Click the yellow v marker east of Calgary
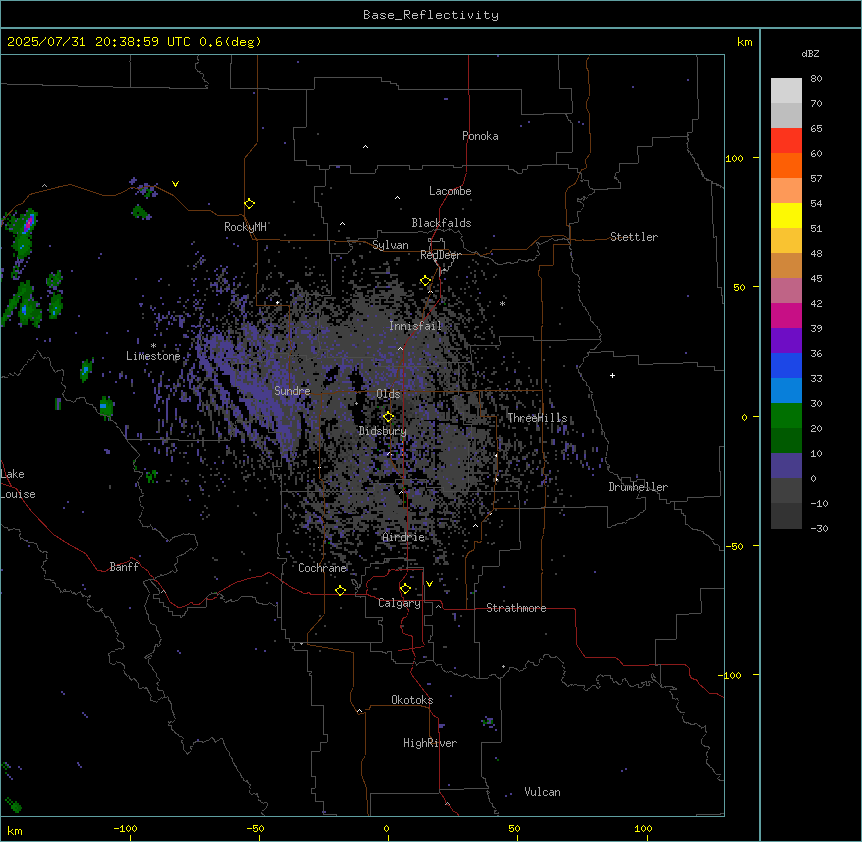This screenshot has width=862, height=842. click(429, 584)
